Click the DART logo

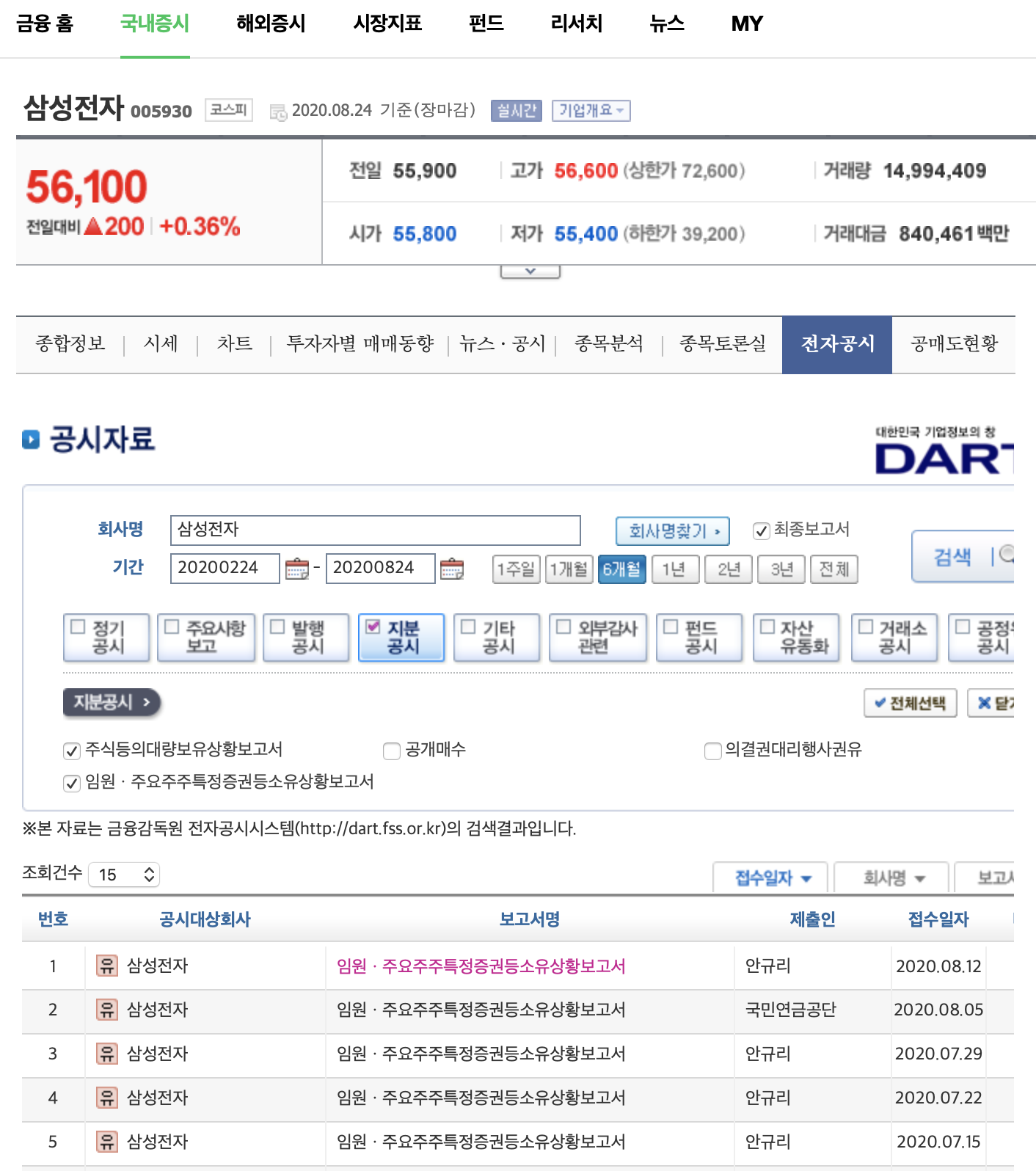[x=944, y=450]
